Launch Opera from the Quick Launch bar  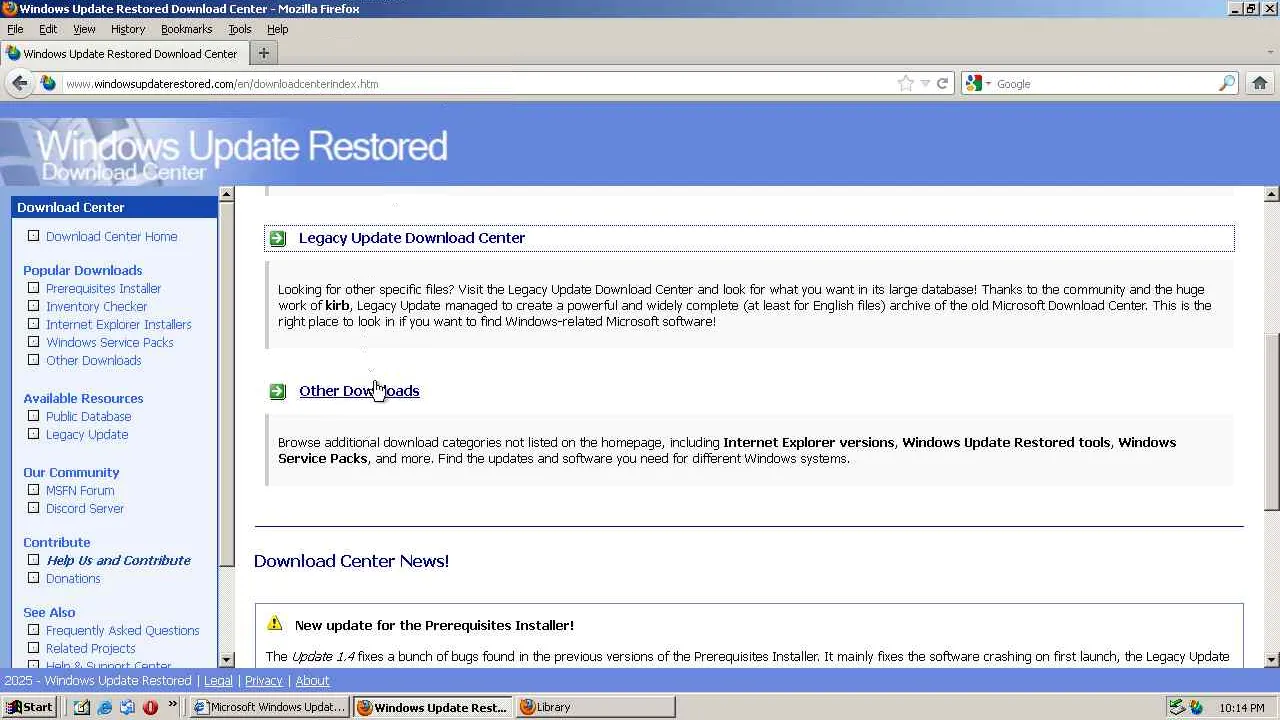coord(150,707)
